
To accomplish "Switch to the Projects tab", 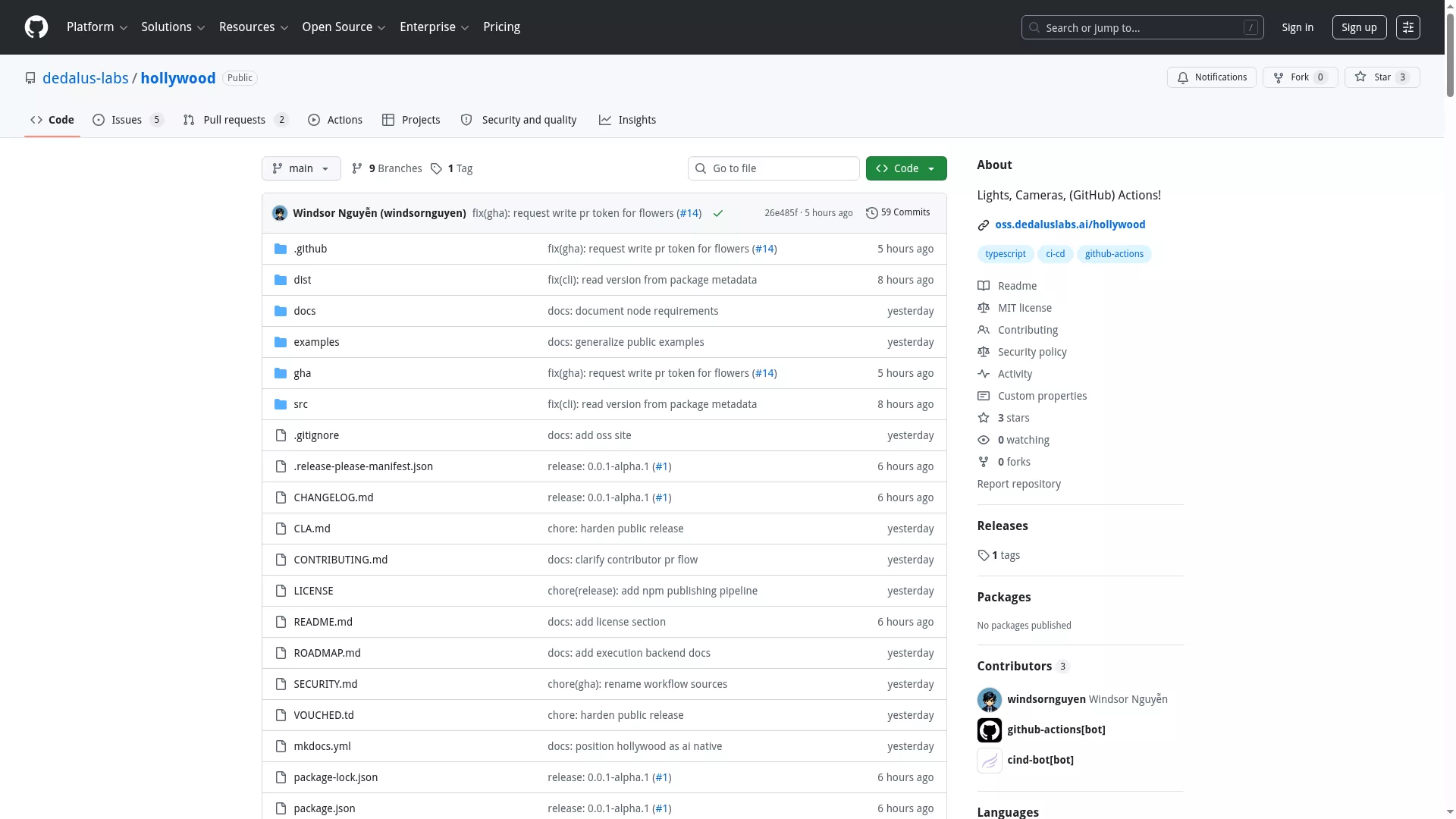I will (411, 120).
